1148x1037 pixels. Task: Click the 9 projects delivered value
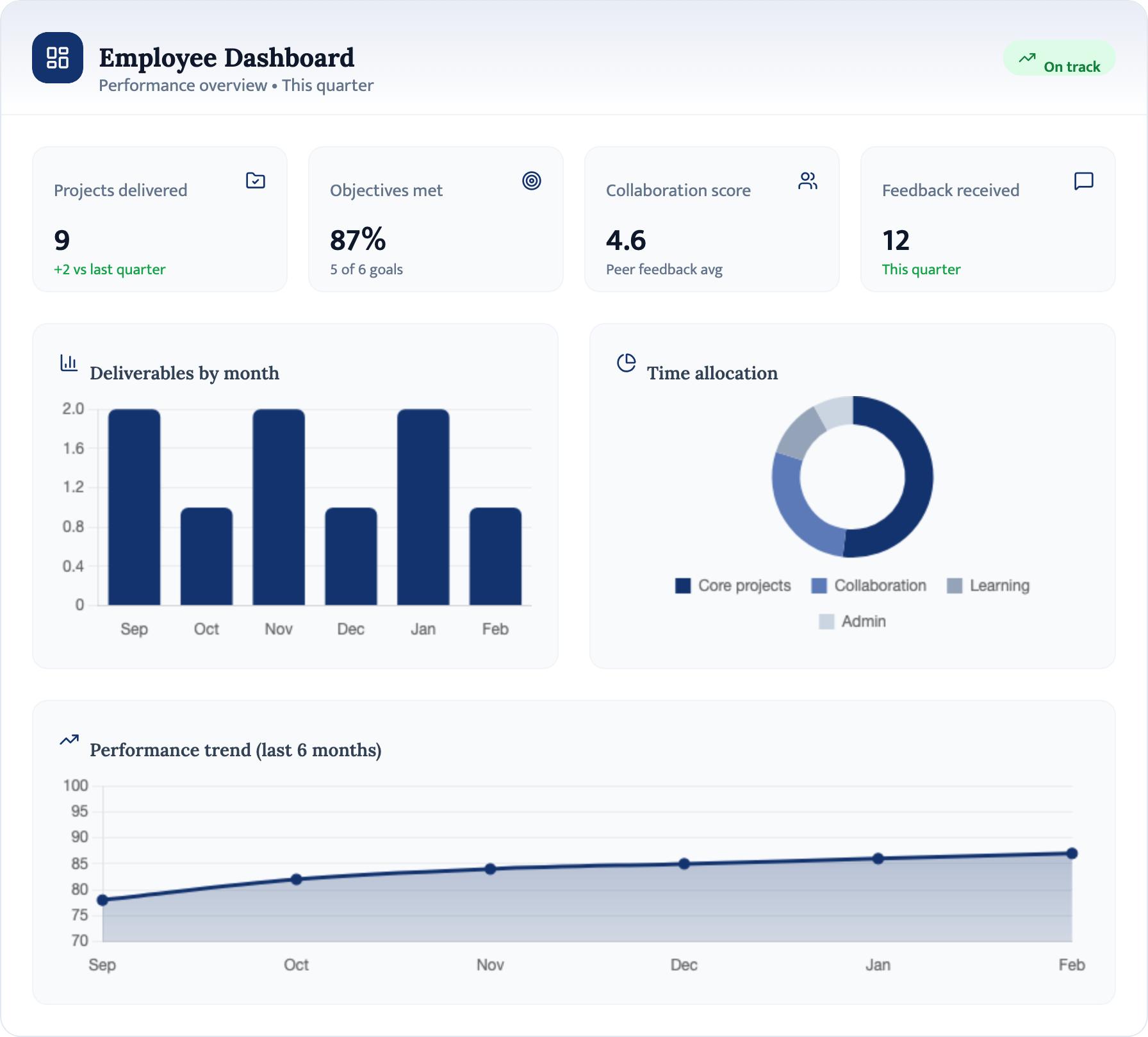coord(61,240)
